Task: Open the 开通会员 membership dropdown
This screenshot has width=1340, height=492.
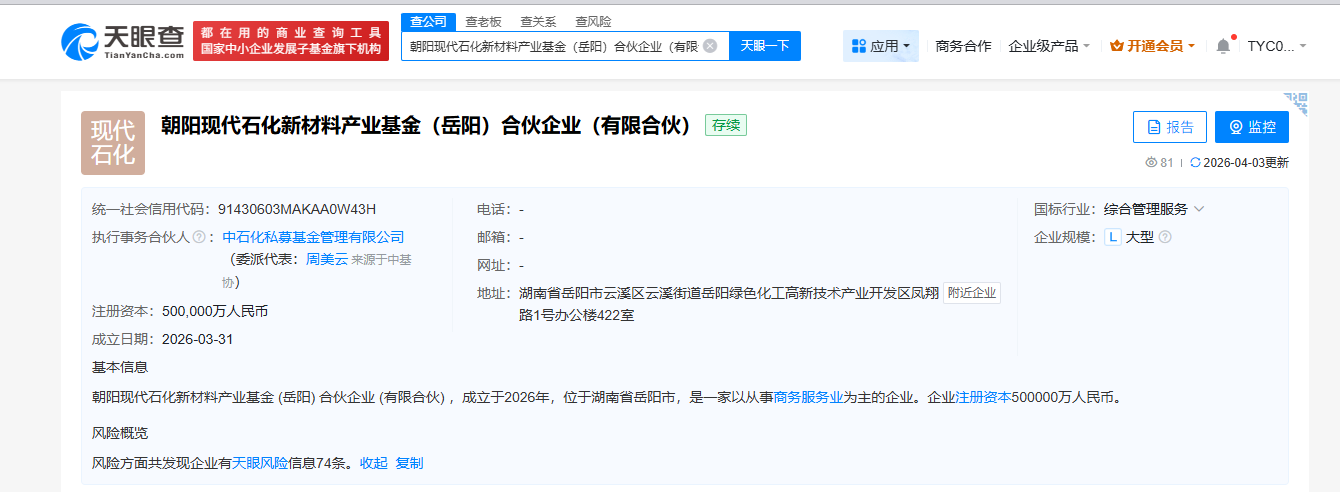Action: pos(1153,46)
